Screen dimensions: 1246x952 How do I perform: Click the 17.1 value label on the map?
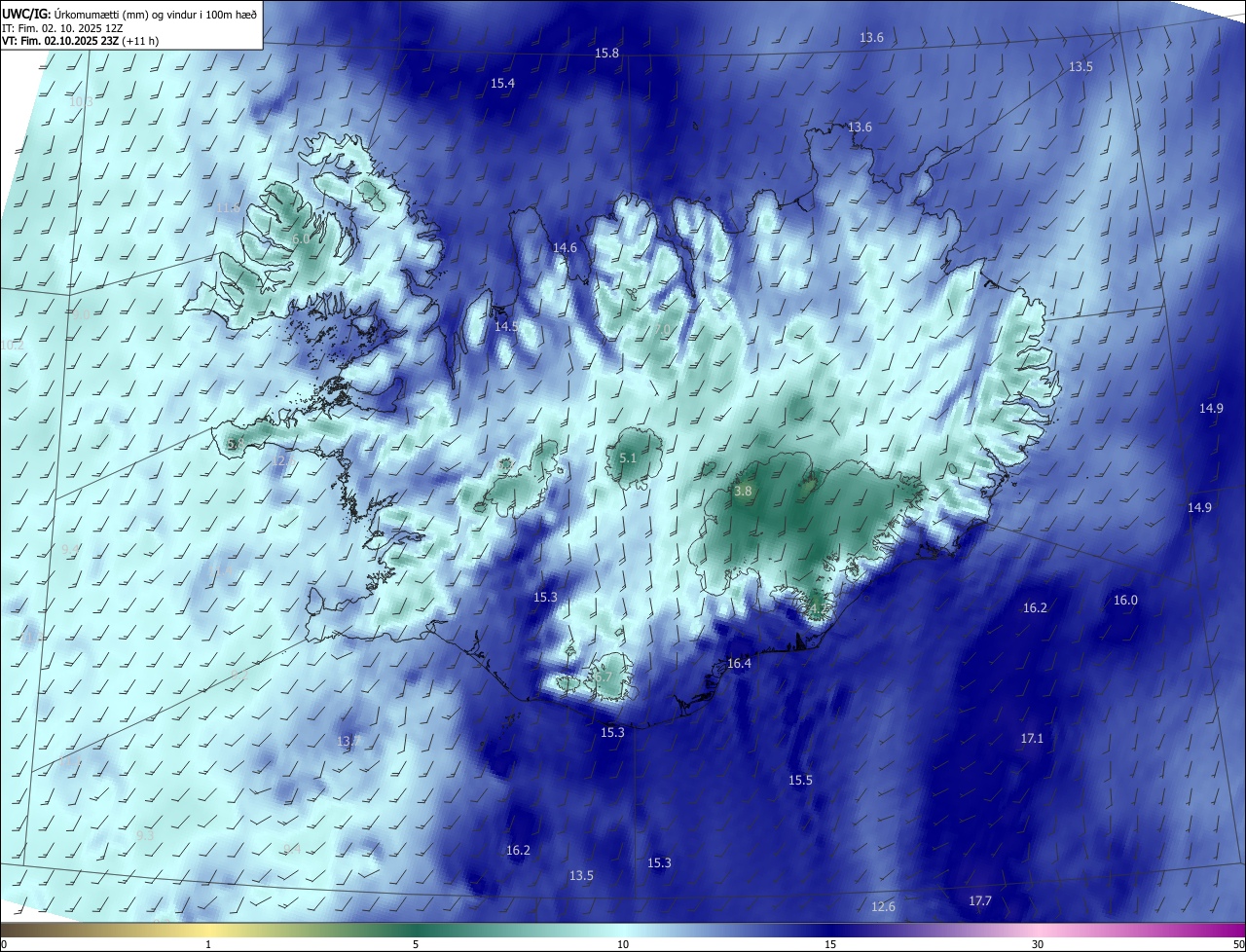tap(1032, 739)
